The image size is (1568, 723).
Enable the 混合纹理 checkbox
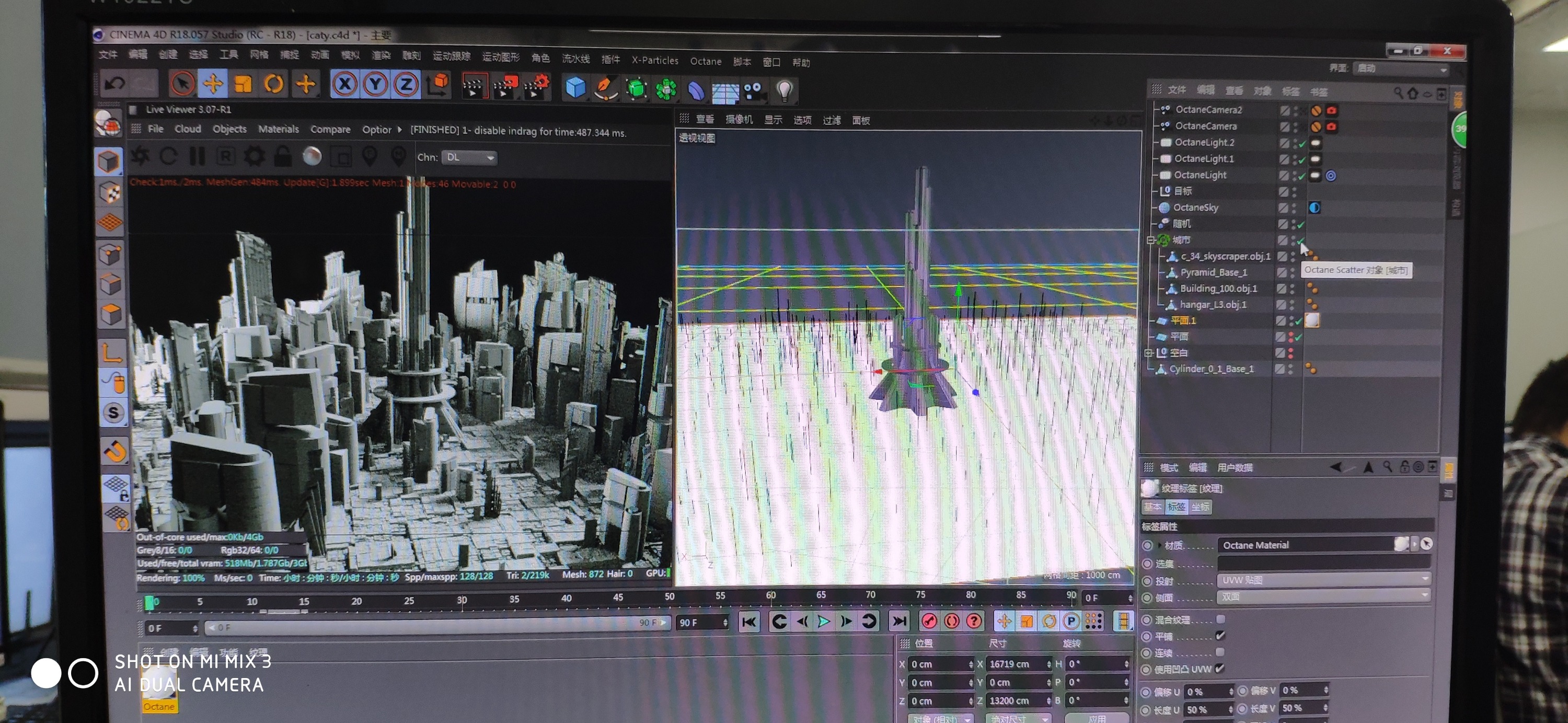[x=1220, y=619]
